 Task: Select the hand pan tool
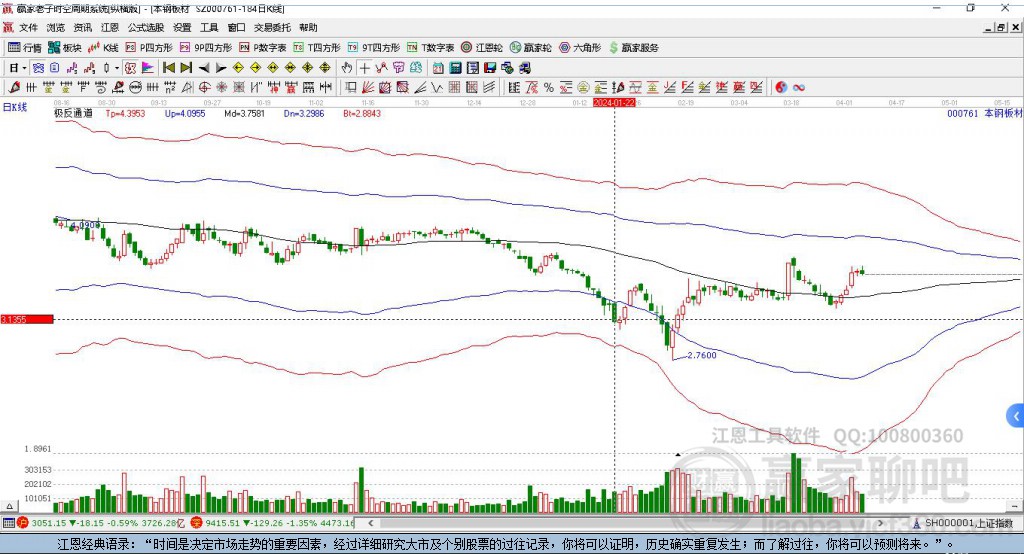coord(347,68)
